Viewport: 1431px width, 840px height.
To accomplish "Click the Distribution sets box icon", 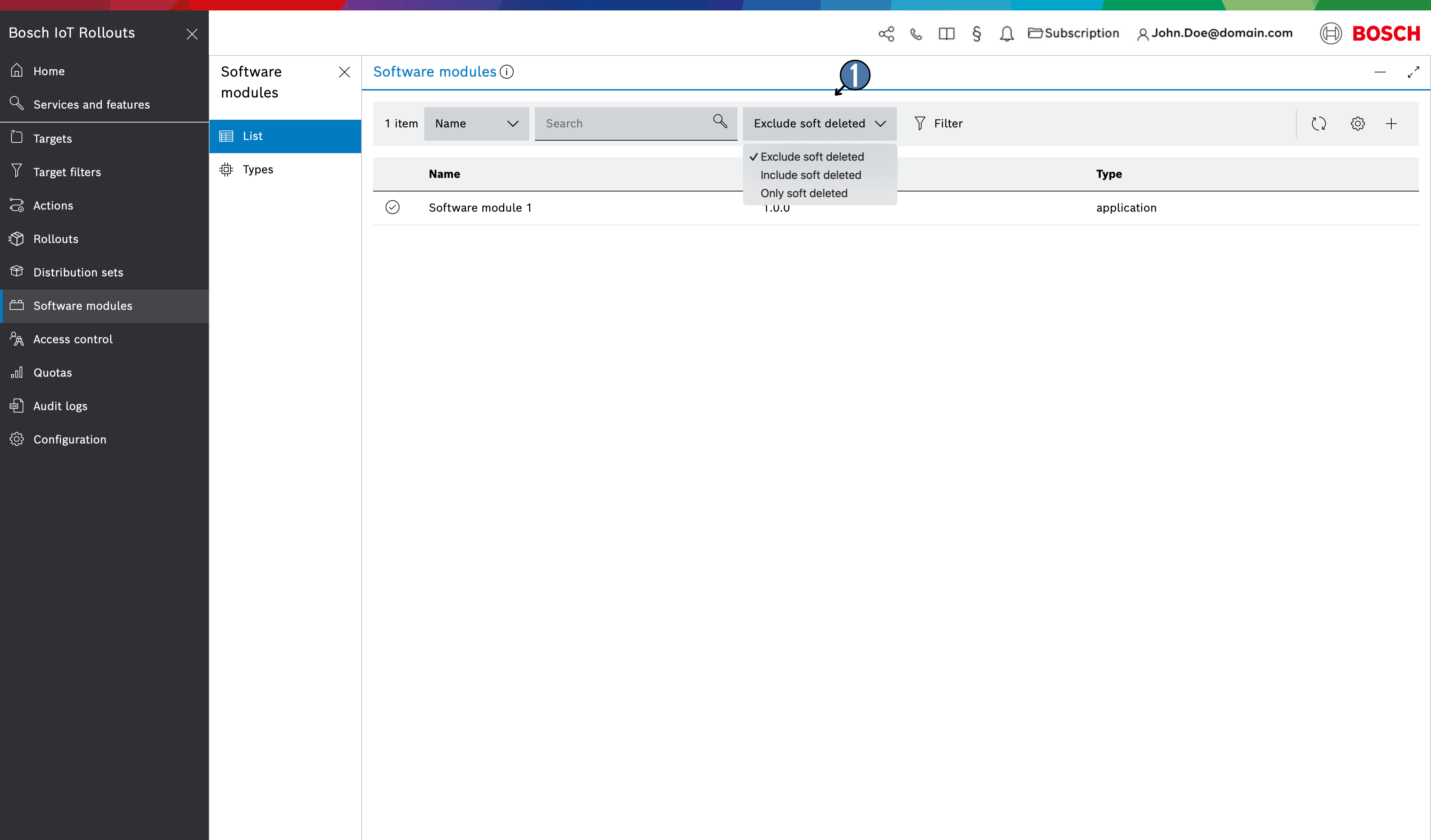I will pyautogui.click(x=17, y=271).
